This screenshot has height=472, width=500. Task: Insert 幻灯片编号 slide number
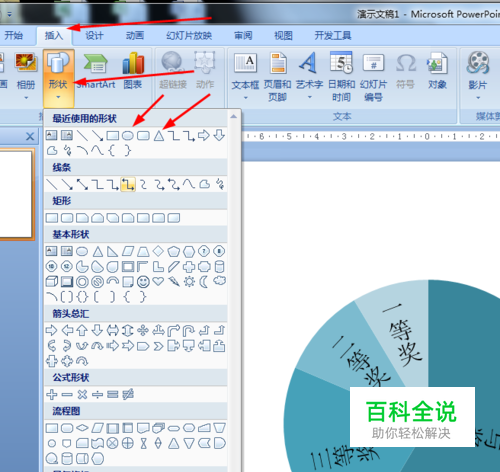(373, 77)
